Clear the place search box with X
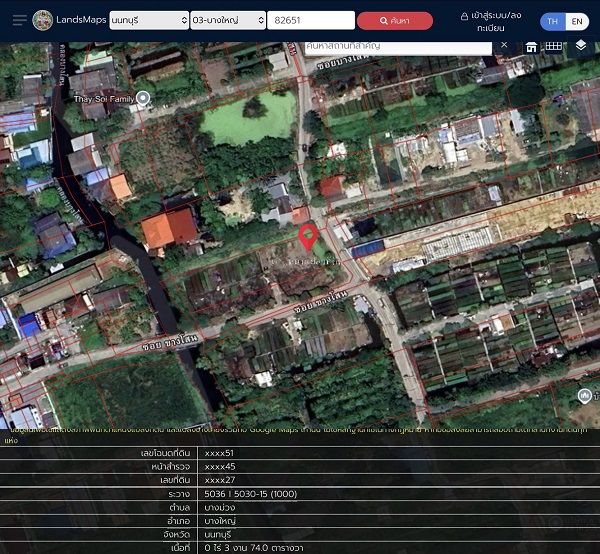The width and height of the screenshot is (600, 554). coord(504,45)
